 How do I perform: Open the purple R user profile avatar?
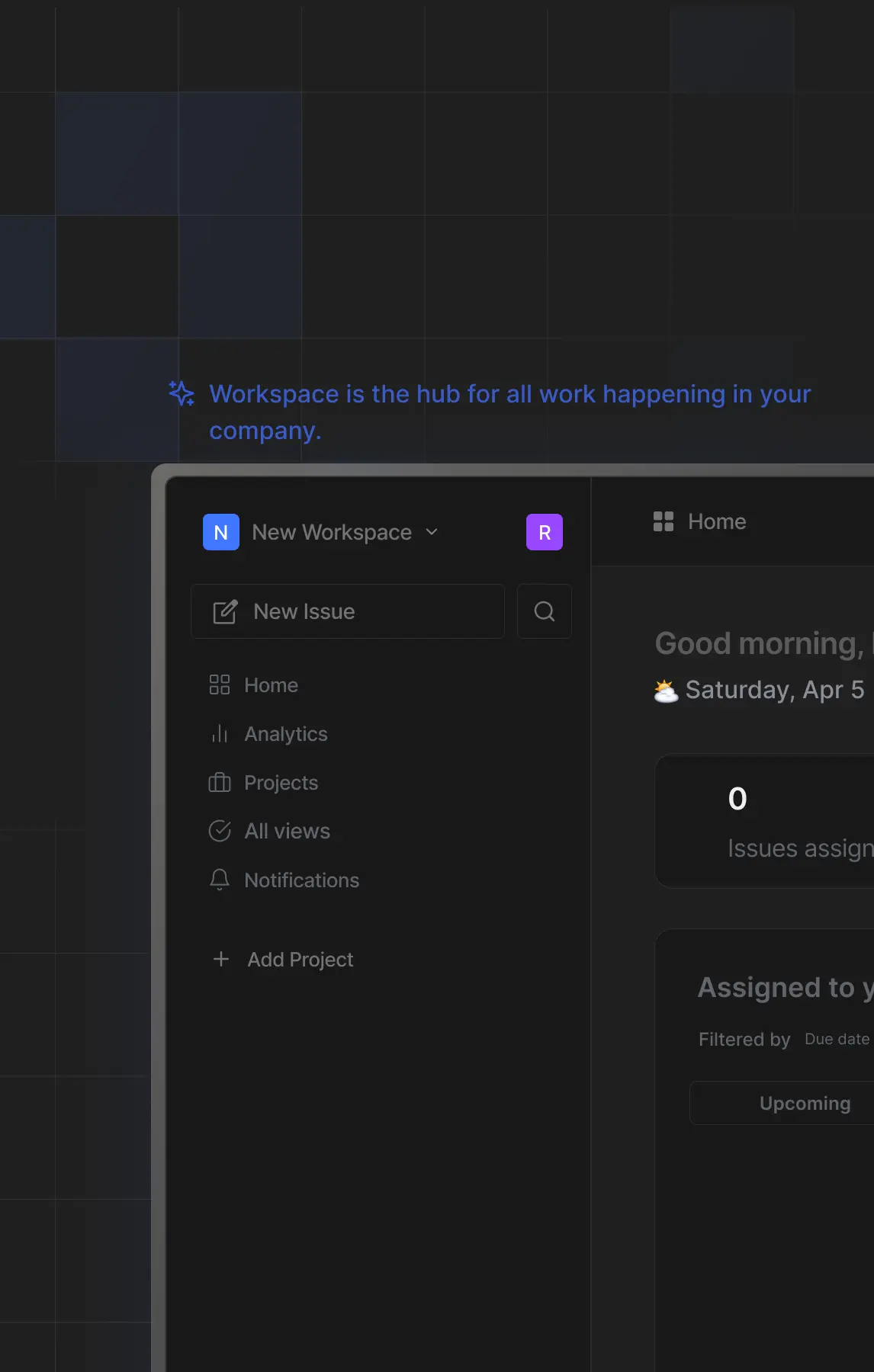coord(544,532)
